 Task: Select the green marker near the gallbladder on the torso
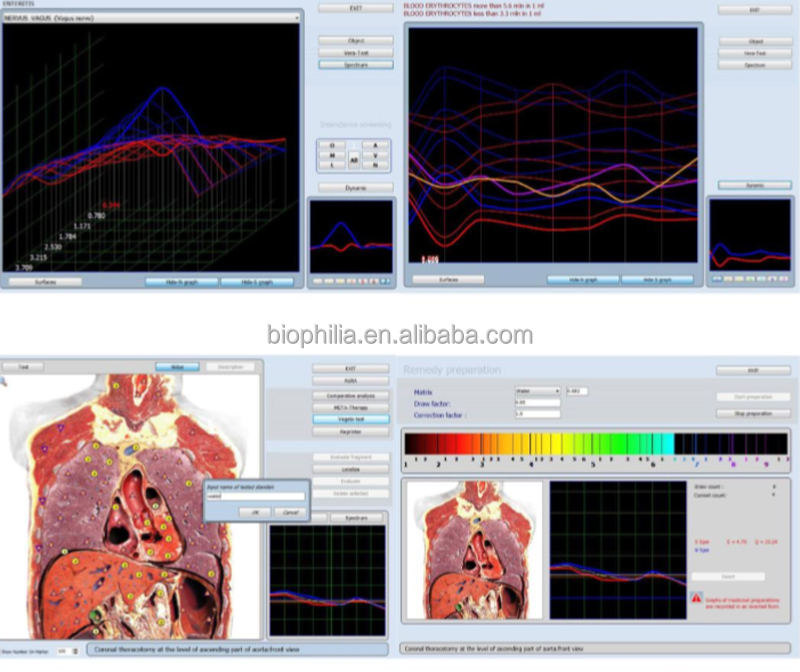[95, 616]
